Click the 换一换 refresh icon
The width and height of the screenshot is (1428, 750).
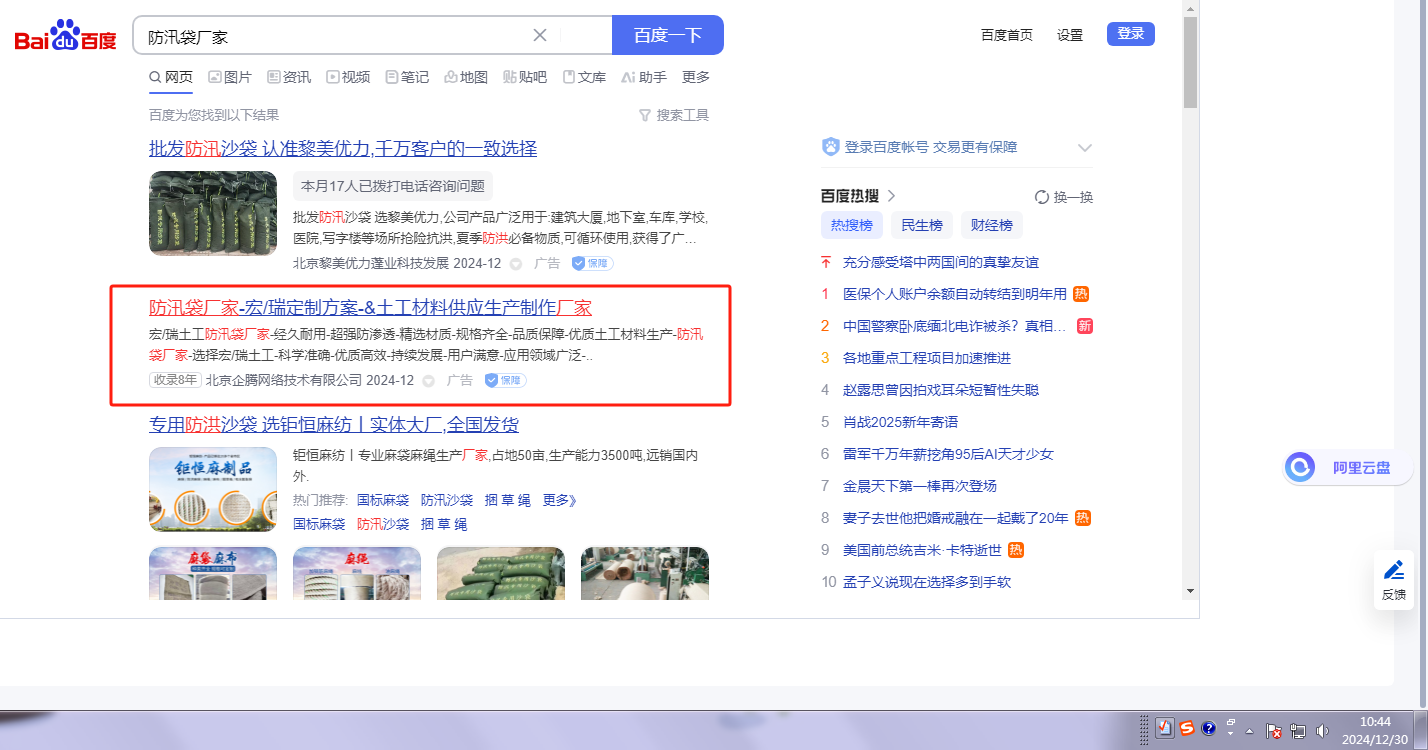coord(1041,197)
